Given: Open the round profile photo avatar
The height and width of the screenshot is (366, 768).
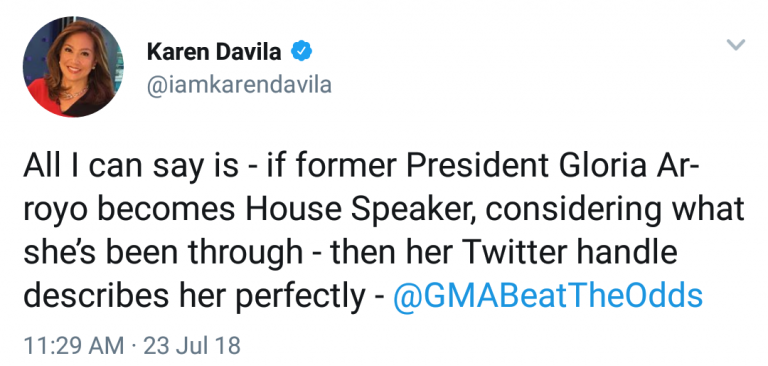Looking at the screenshot, I should 73,67.
